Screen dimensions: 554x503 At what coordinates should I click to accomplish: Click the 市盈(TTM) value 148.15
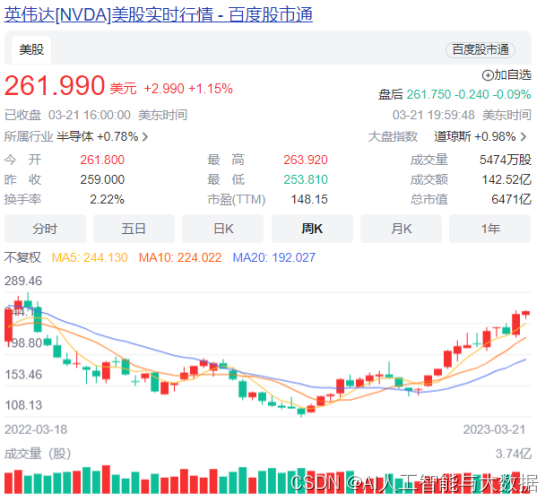[309, 199]
